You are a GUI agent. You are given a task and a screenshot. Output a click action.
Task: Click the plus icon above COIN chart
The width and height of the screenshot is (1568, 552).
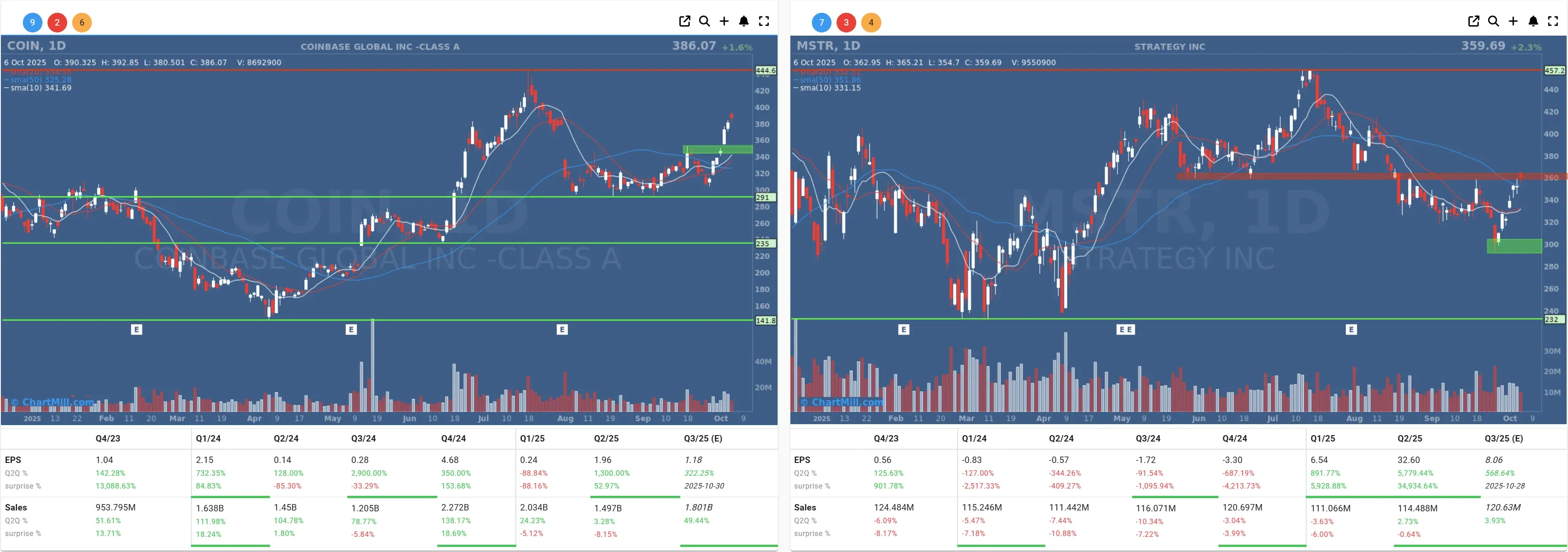point(724,21)
